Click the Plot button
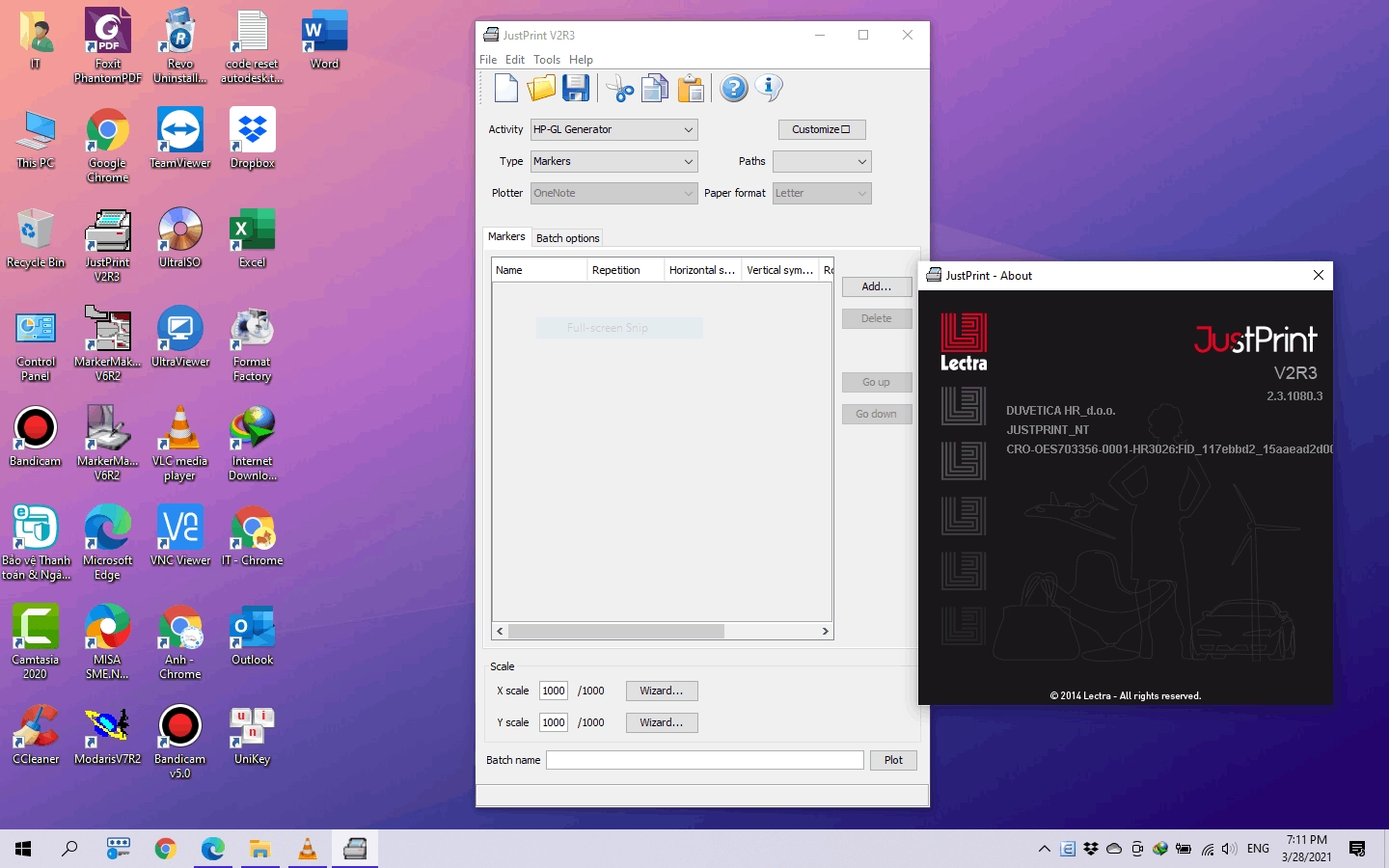This screenshot has height=868, width=1389. coord(893,760)
